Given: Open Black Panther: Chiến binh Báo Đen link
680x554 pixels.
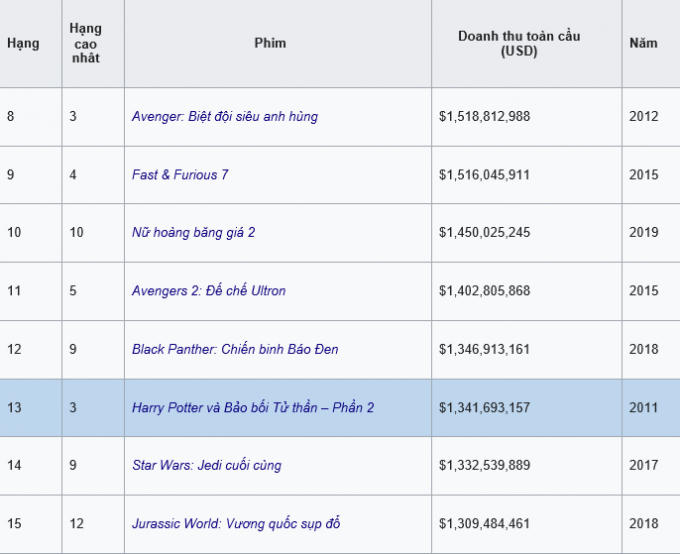Looking at the screenshot, I should tap(235, 349).
